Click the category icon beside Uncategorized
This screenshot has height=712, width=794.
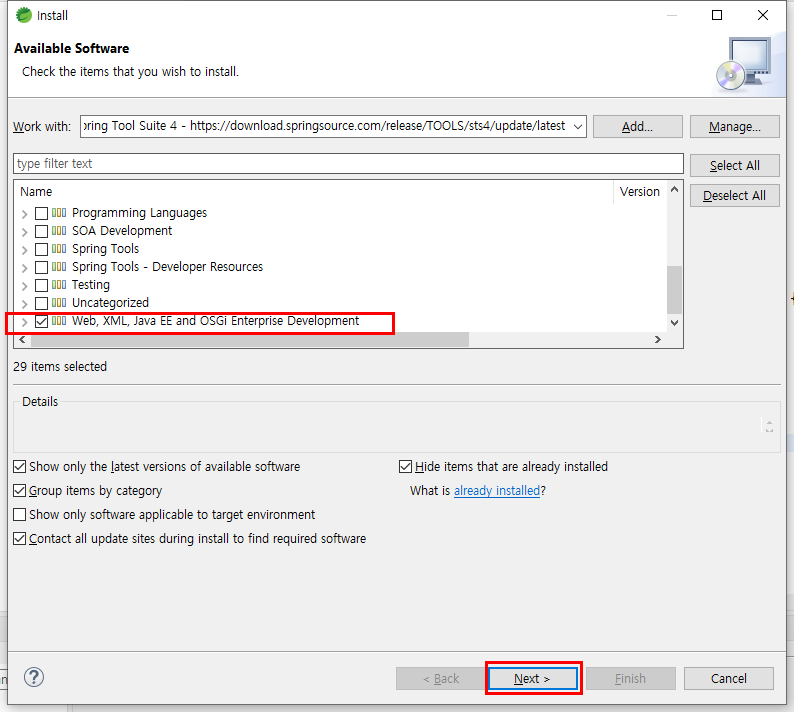click(59, 303)
